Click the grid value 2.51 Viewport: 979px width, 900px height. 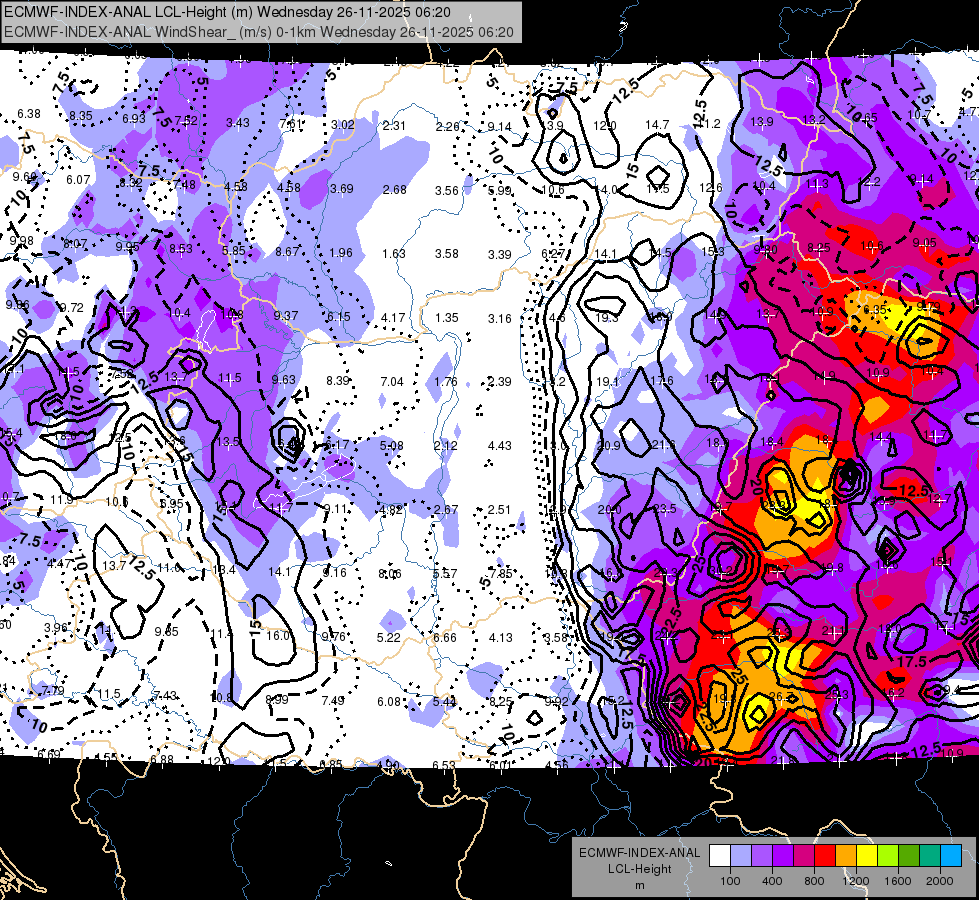(x=500, y=510)
